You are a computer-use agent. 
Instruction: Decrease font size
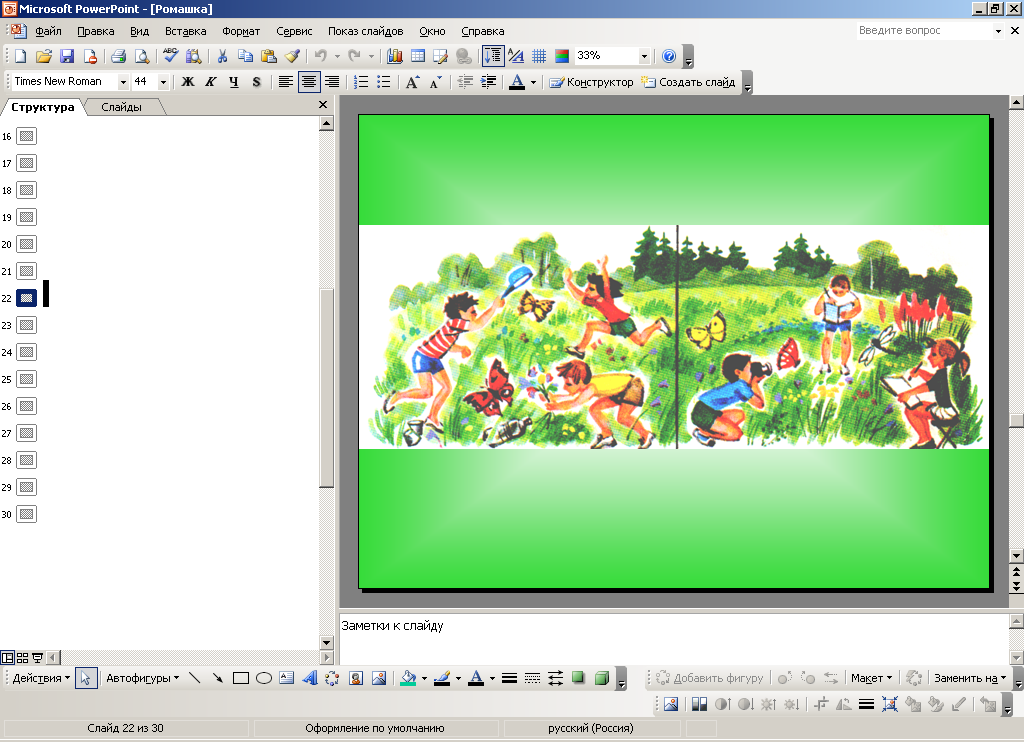click(435, 82)
